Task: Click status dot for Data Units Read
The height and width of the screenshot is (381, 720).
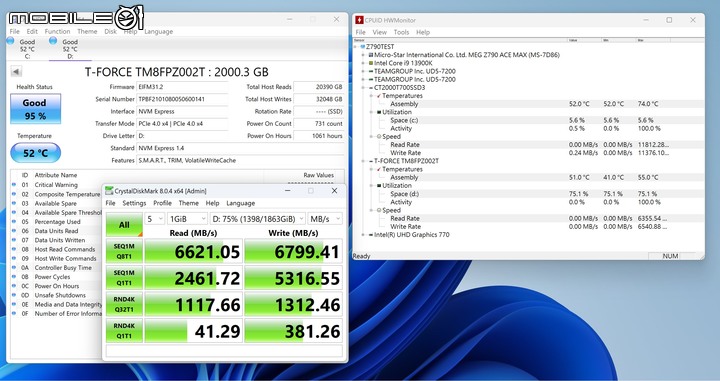Action: point(14,231)
